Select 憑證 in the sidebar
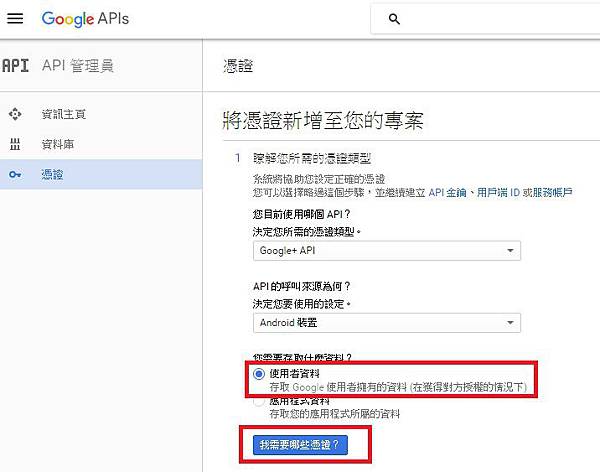This screenshot has height=472, width=600. (101, 175)
